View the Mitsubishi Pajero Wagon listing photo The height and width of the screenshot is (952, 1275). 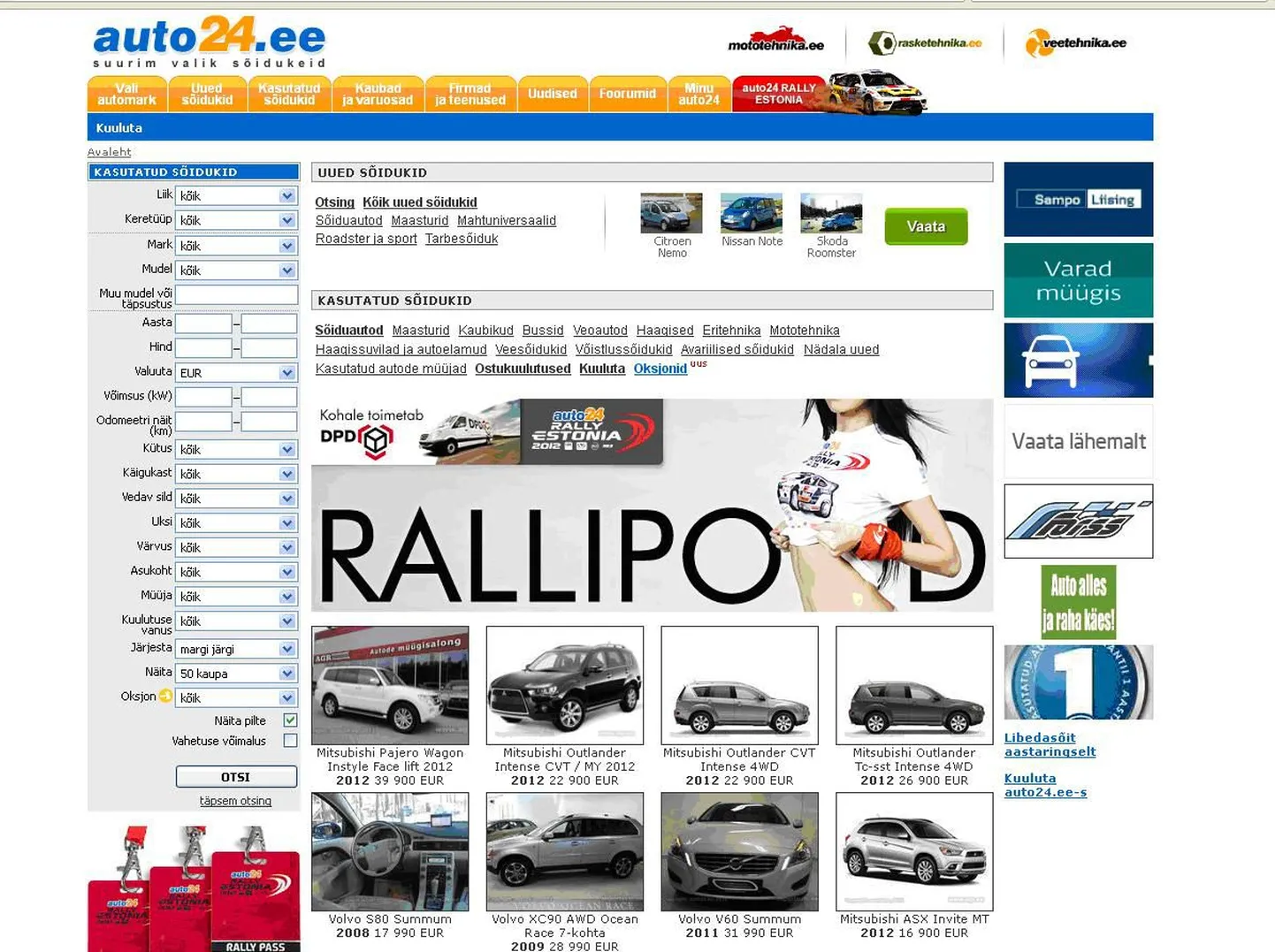[x=390, y=685]
